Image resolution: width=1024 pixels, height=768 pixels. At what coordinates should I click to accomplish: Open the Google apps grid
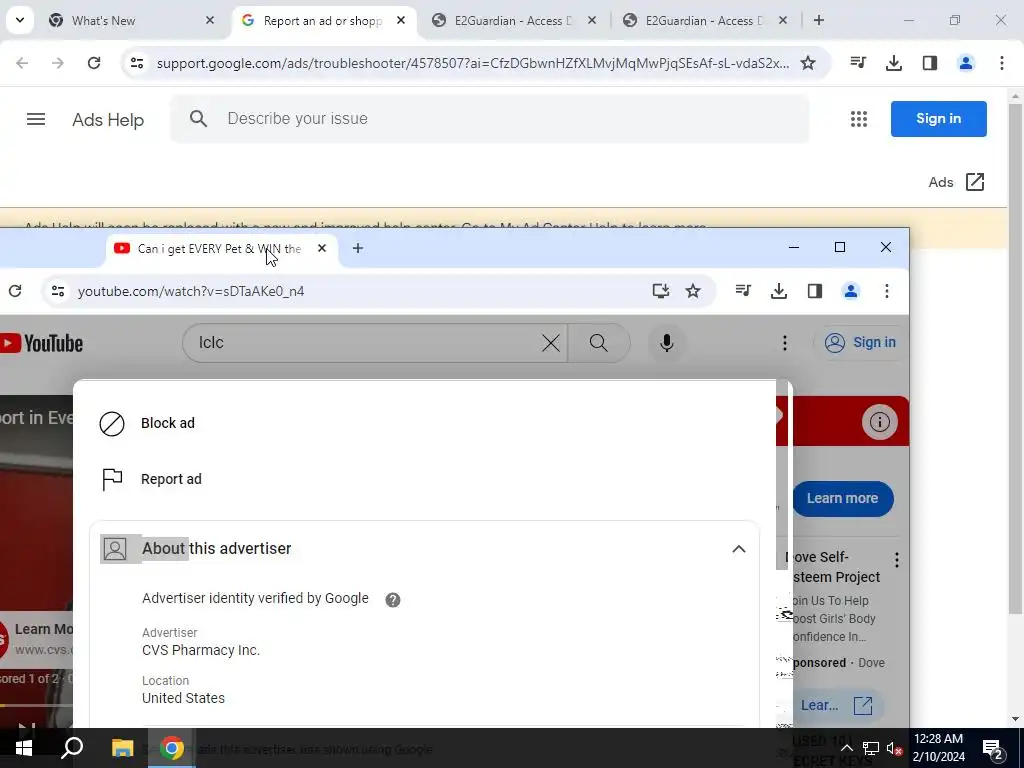[859, 119]
